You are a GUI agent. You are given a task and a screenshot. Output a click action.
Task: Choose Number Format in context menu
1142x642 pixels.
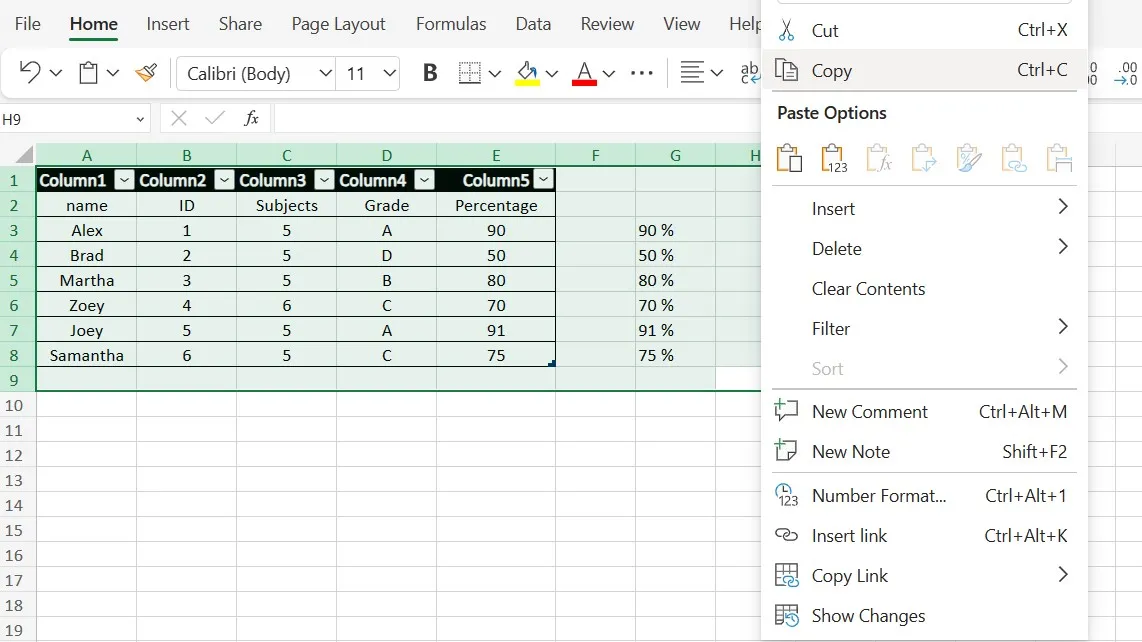tap(924, 496)
